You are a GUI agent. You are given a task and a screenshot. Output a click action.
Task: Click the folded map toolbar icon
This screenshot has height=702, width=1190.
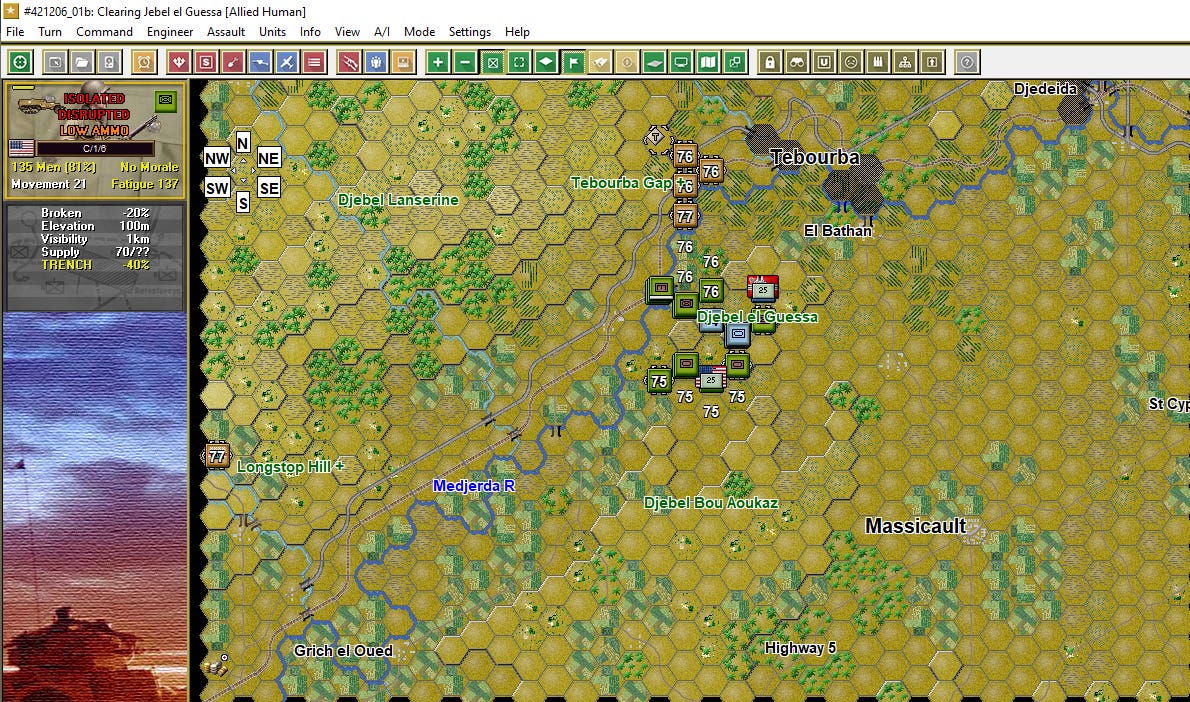pyautogui.click(x=708, y=62)
